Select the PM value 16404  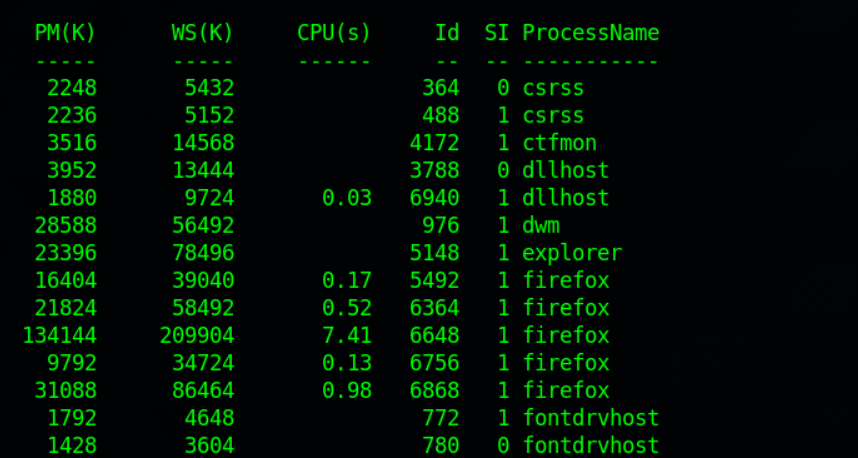(x=66, y=280)
